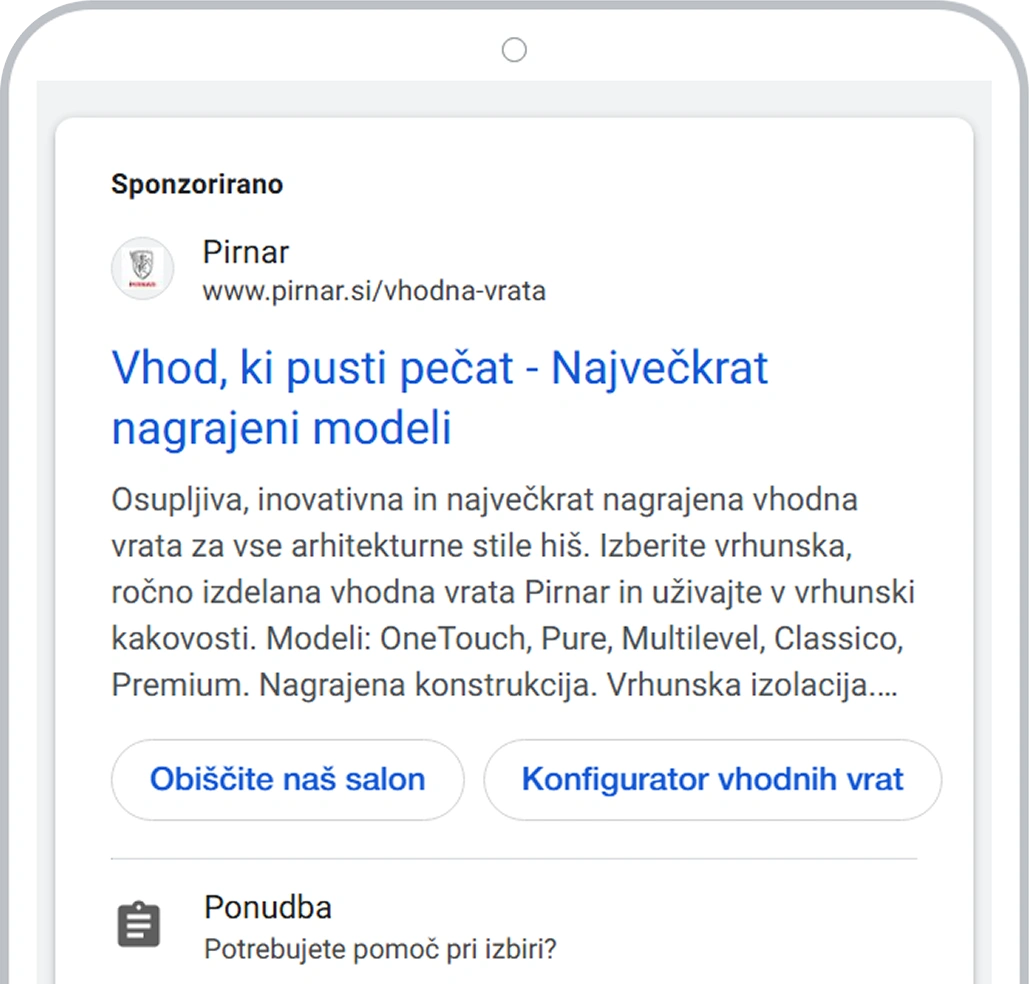Image resolution: width=1029 pixels, height=984 pixels.
Task: Click the Sponzorirano label
Action: tap(197, 184)
